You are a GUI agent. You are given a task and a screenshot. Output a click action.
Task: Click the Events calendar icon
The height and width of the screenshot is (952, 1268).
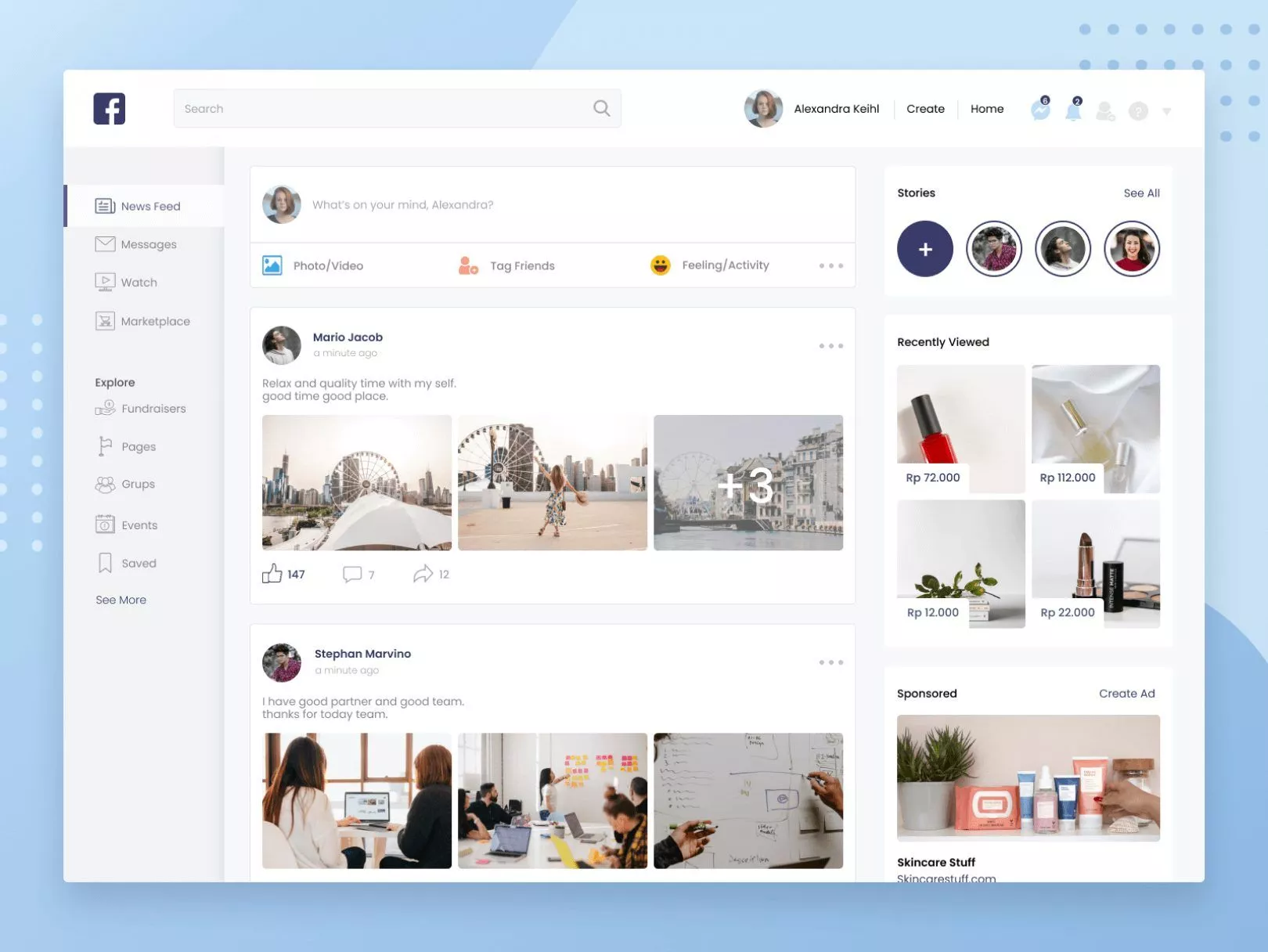(x=105, y=524)
